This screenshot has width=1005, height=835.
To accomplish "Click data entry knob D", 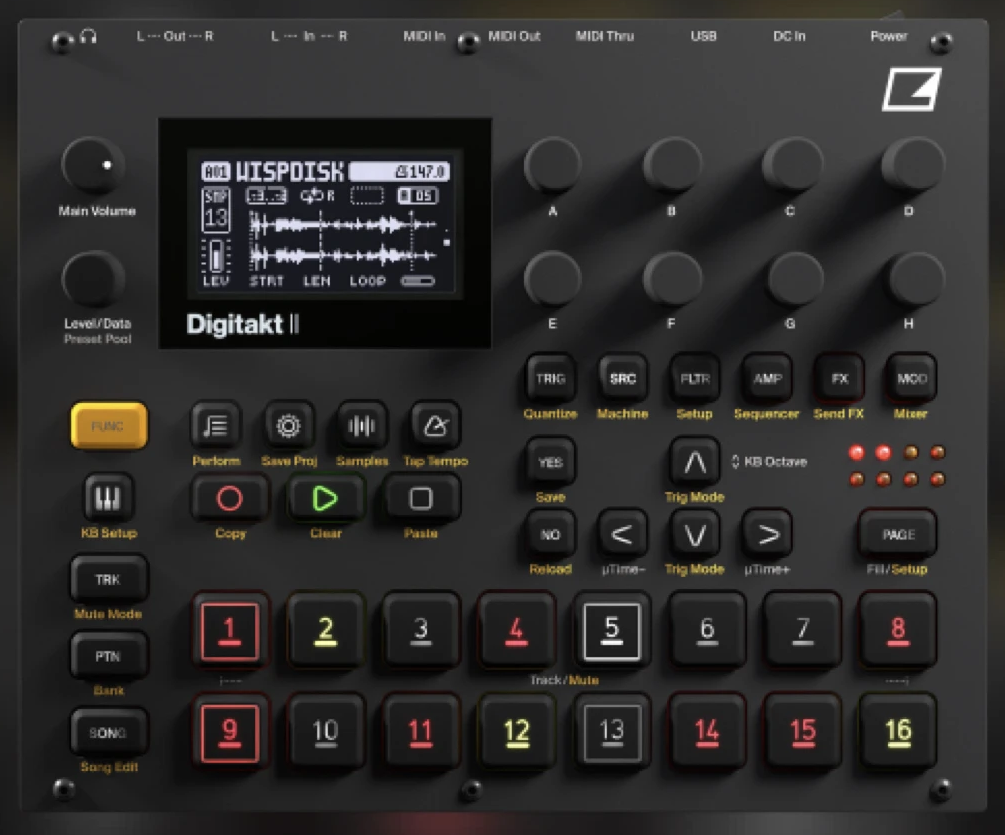I will tap(911, 165).
